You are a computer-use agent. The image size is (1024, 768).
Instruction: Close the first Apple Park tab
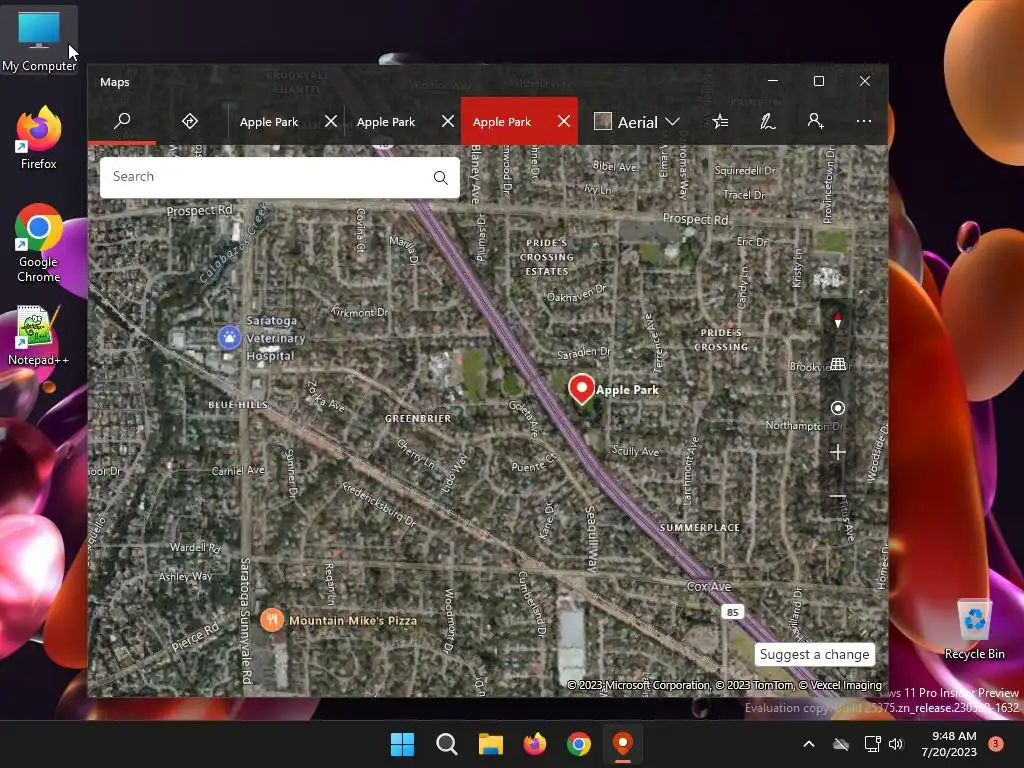pyautogui.click(x=331, y=121)
